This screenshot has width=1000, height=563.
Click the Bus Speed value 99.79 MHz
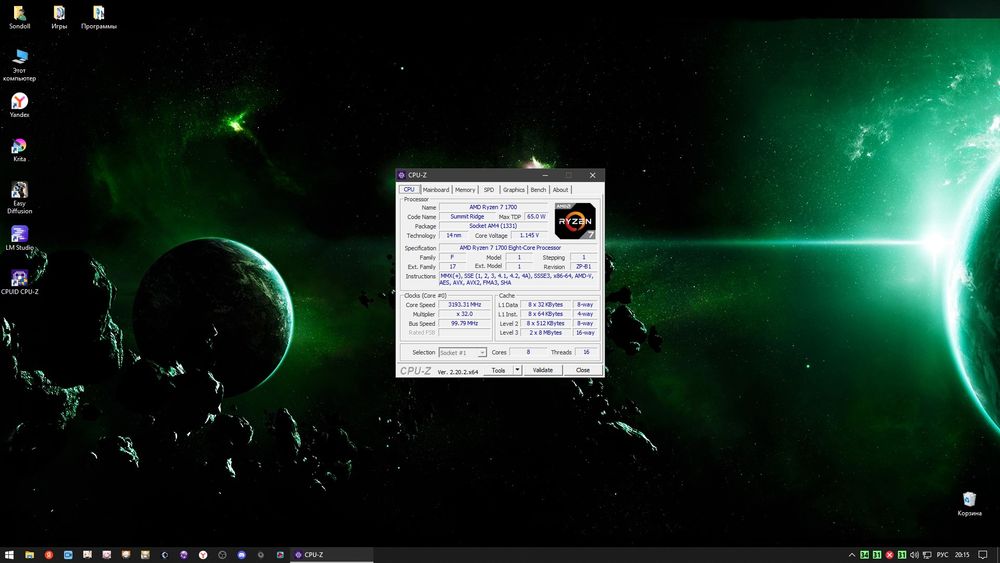(x=464, y=323)
